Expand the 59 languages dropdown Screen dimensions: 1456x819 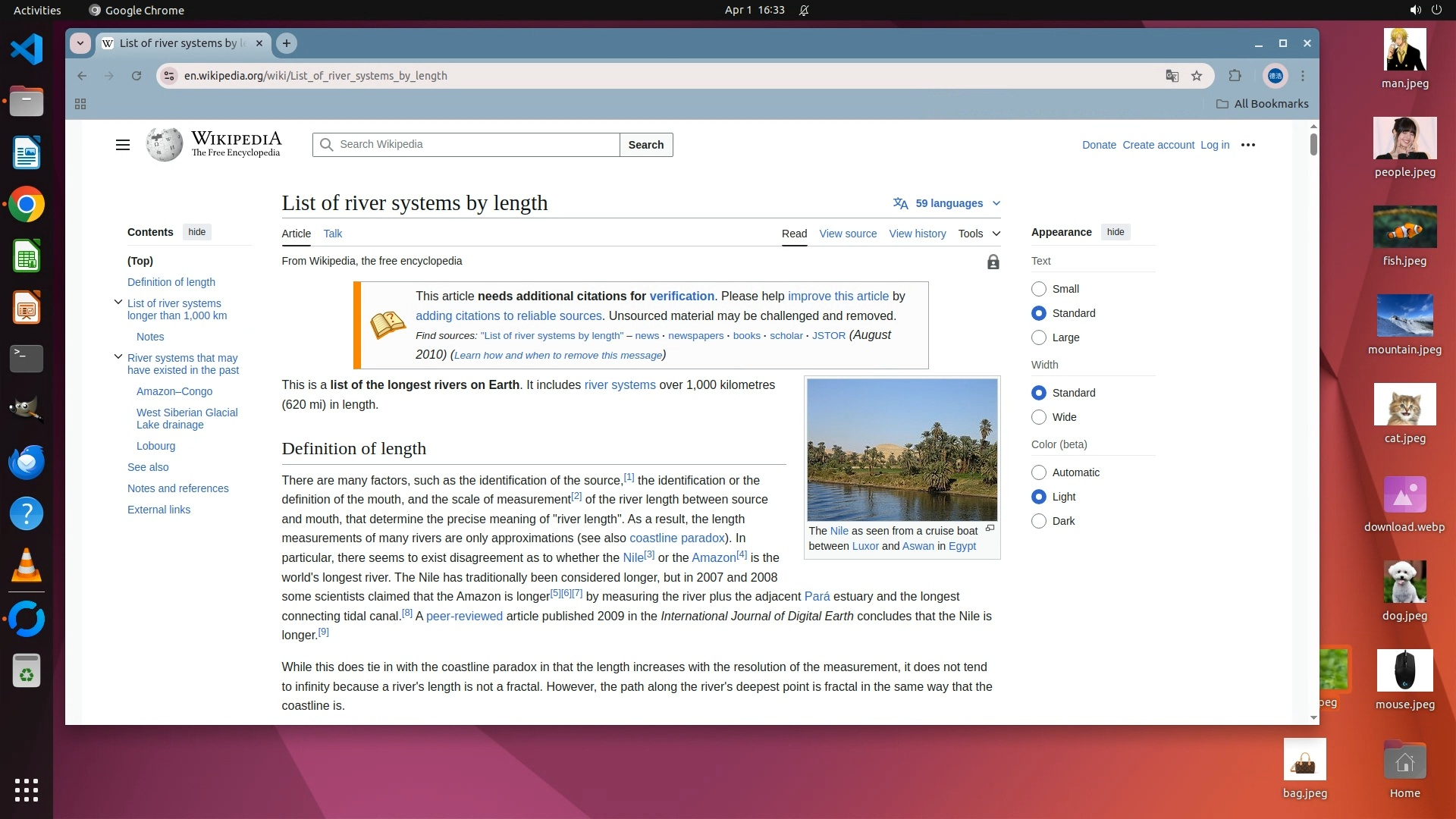(947, 203)
